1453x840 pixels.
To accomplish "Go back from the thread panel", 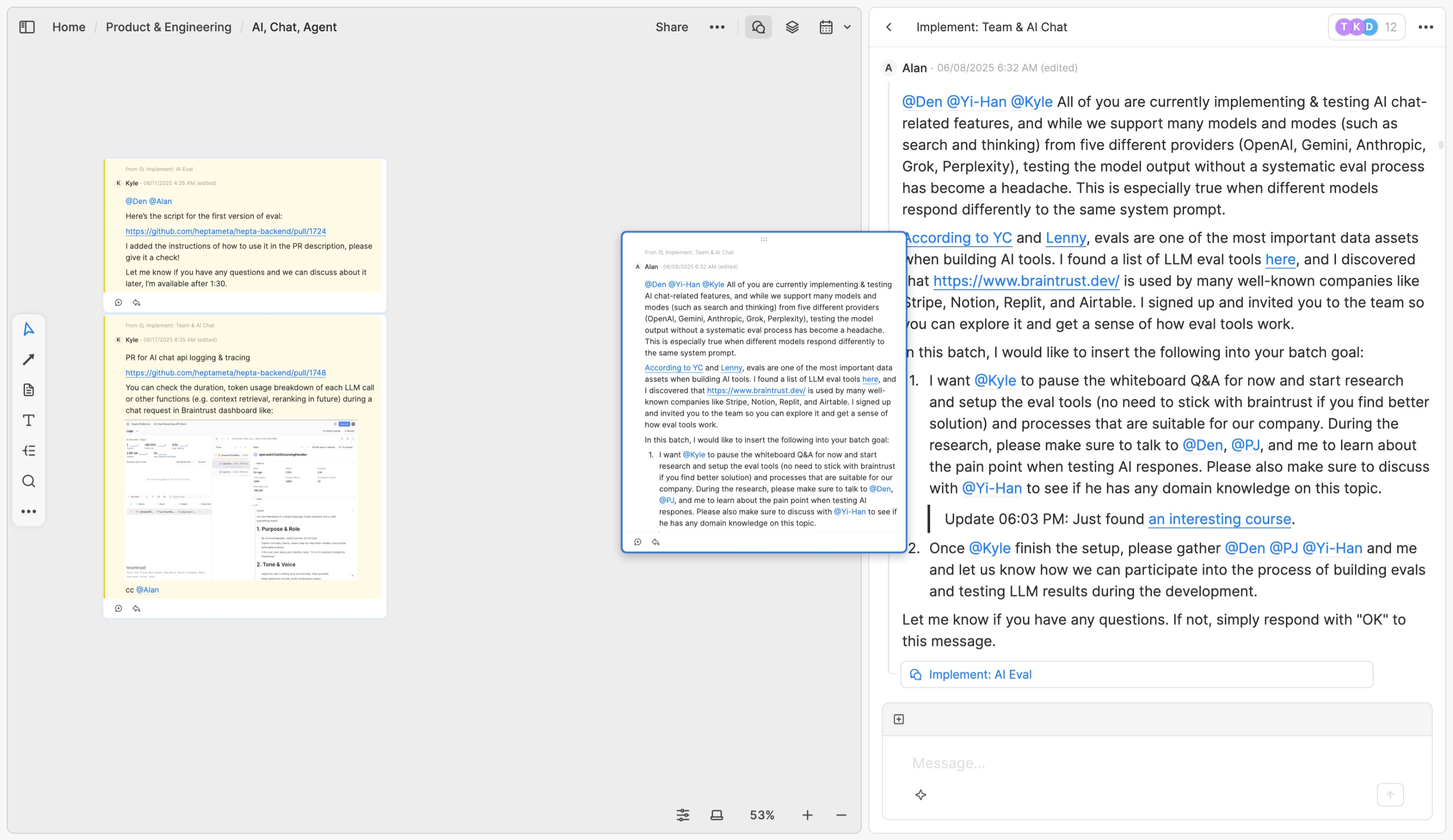I will (x=889, y=27).
